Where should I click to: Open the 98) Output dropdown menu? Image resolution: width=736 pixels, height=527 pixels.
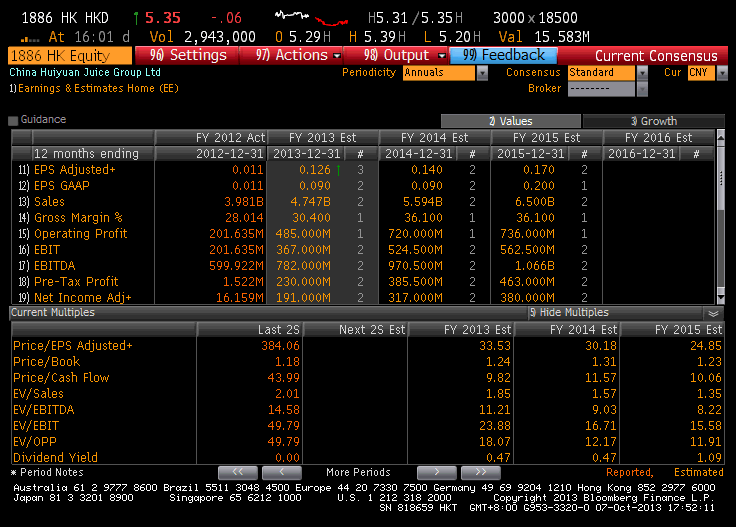[x=396, y=55]
